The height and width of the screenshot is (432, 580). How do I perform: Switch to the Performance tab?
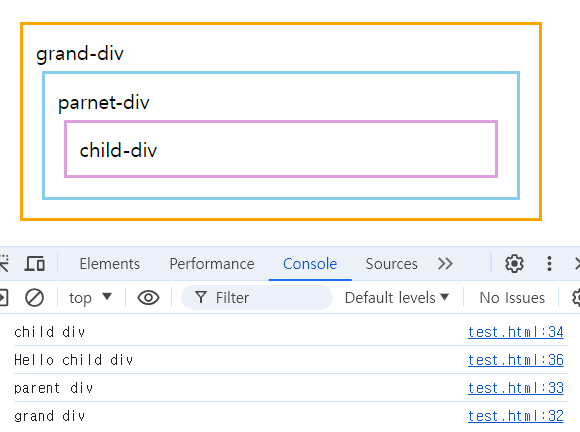tap(212, 264)
